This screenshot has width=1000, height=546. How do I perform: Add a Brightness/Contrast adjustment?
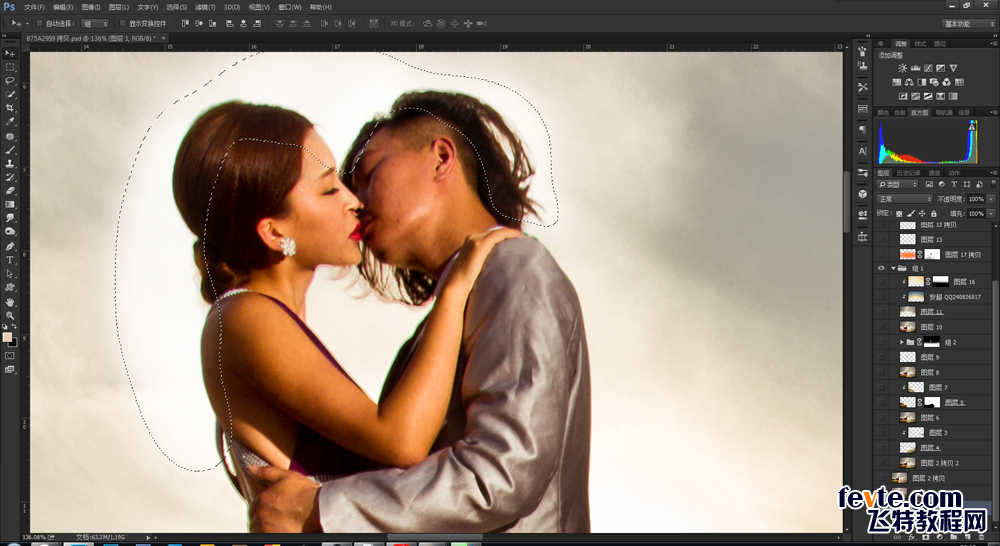coord(902,68)
